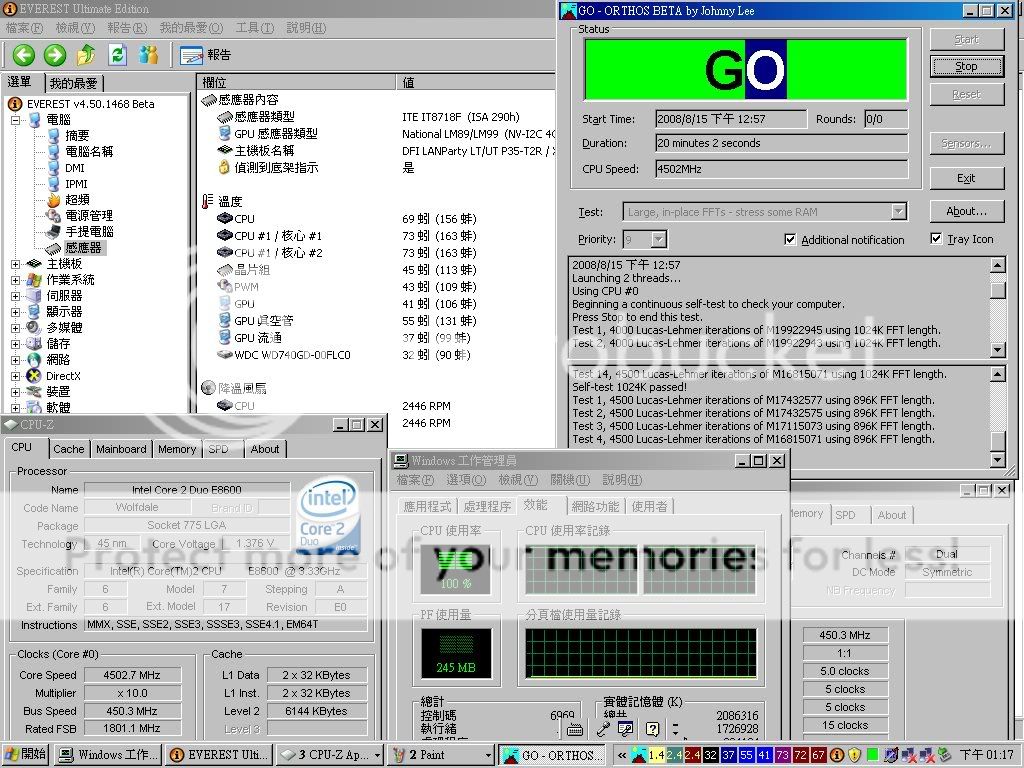
Task: Switch to the Mainboard tab in CPU-Z
Action: [121, 449]
